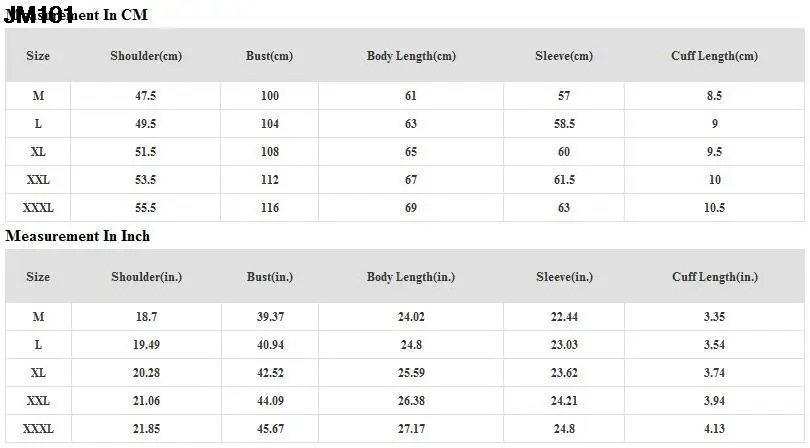Click shoulder value 47.5
Image resolution: width=810 pixels, height=448 pixels.
click(146, 96)
